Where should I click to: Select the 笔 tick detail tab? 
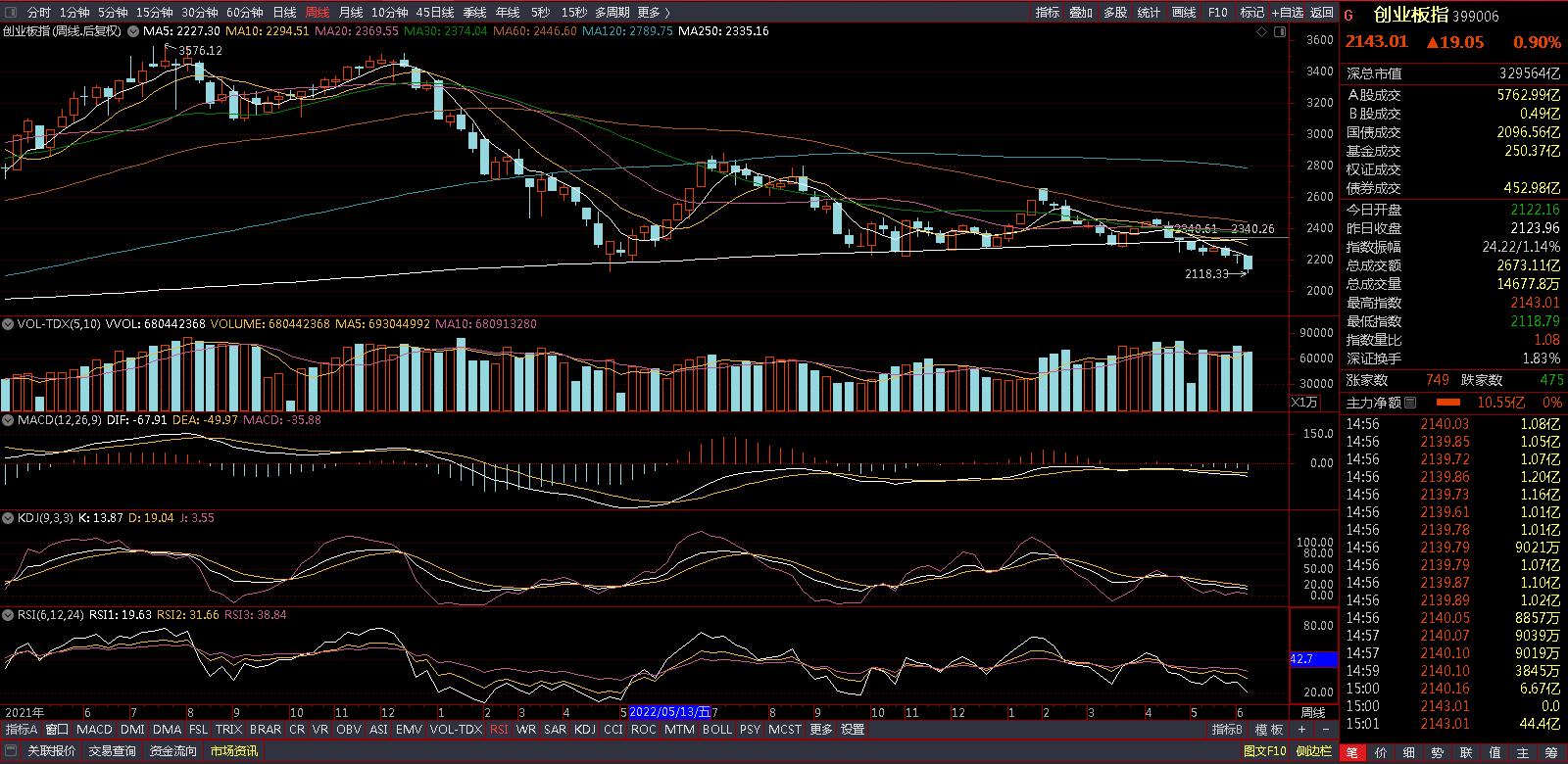tap(1352, 752)
